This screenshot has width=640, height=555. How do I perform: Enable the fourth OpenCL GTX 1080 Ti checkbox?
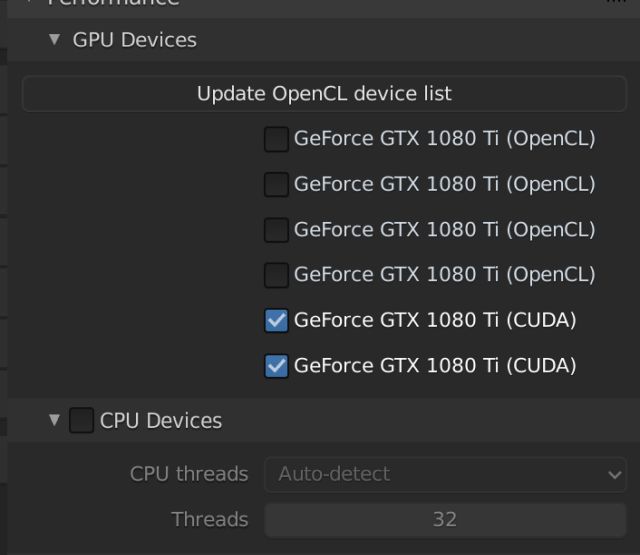coord(277,275)
